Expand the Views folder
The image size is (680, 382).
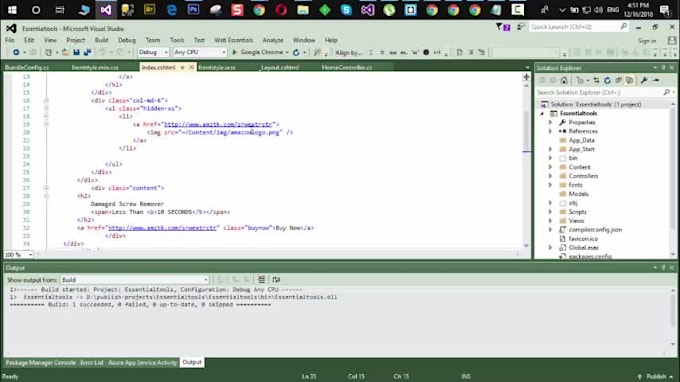tap(550, 221)
